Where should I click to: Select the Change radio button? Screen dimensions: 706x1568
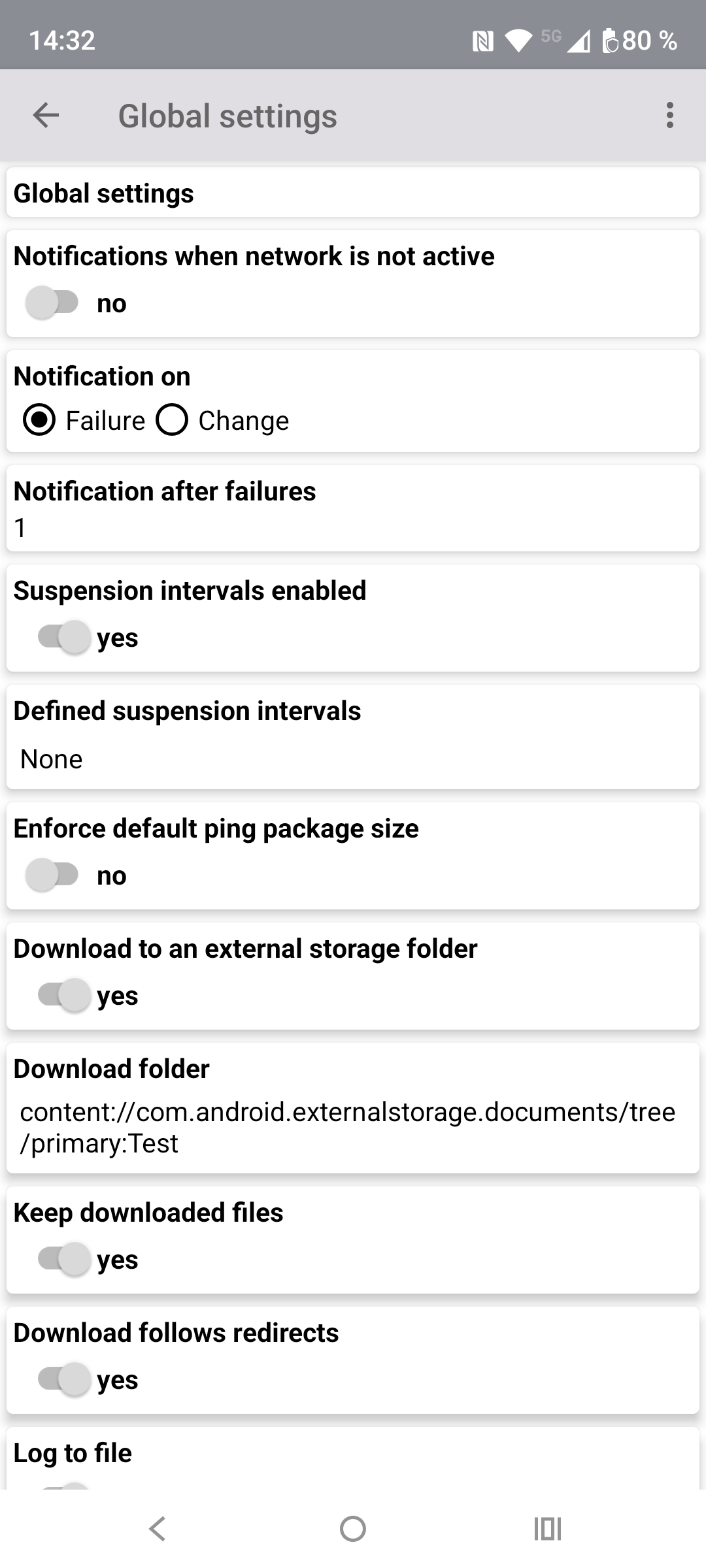172,420
